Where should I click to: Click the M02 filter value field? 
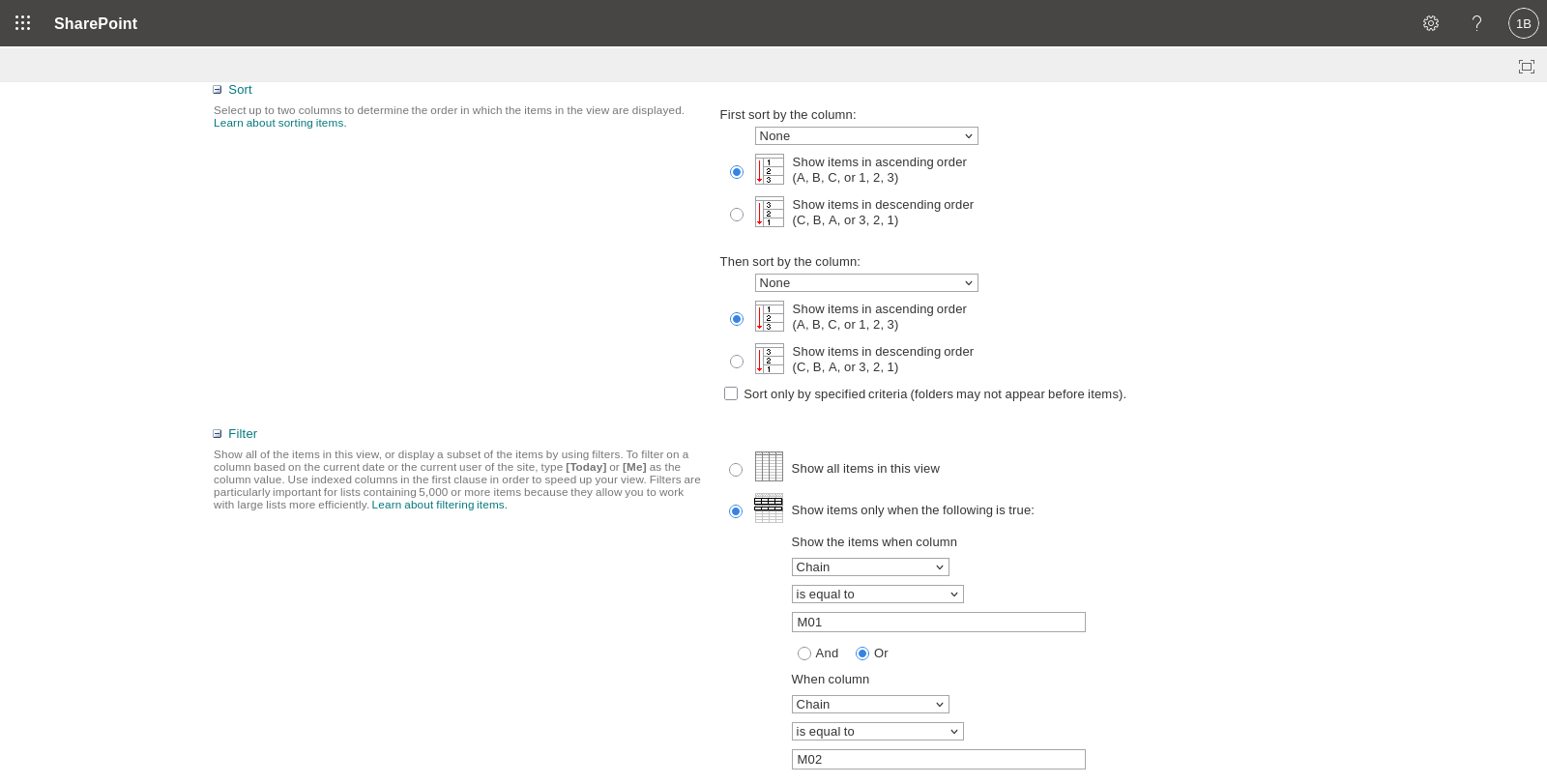[939, 760]
